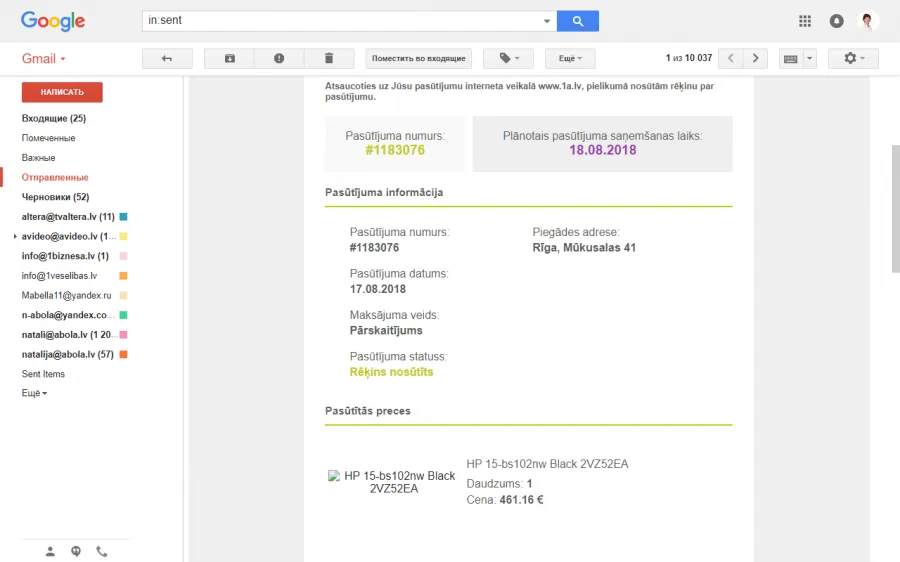Screen dimensions: 900x562
Task: Open info@1biznesa.lv label
Action: coord(65,256)
